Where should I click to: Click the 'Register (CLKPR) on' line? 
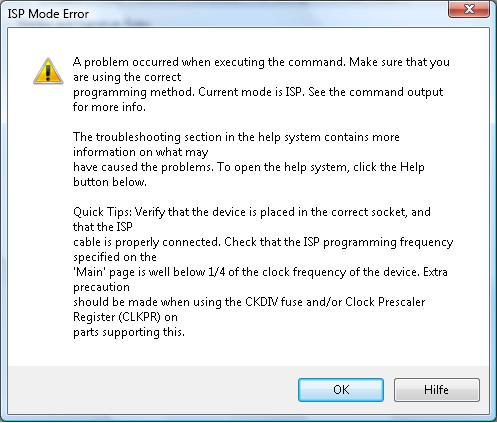click(x=125, y=317)
